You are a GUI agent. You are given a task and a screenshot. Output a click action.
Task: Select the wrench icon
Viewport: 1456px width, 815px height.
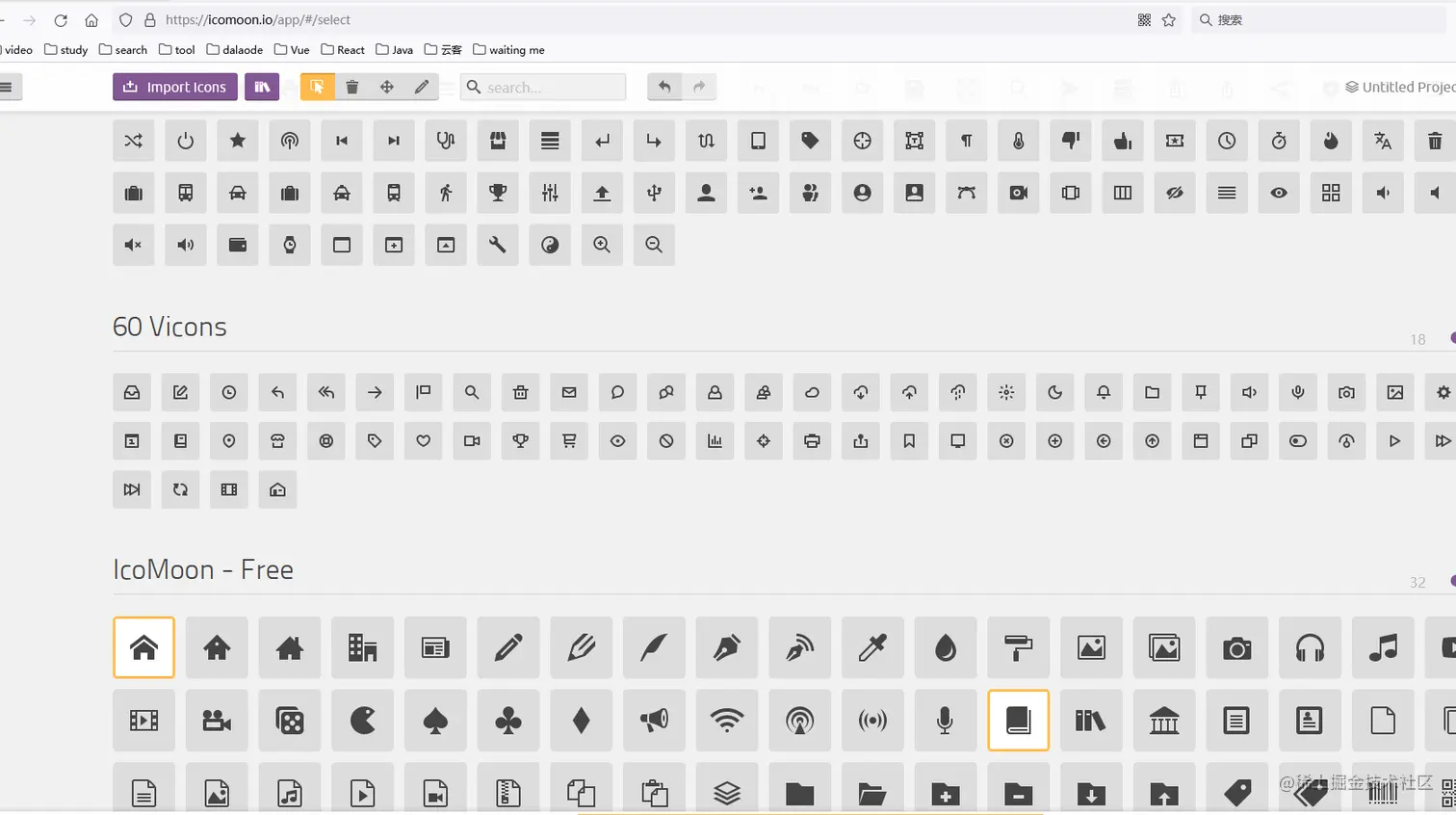coord(498,245)
